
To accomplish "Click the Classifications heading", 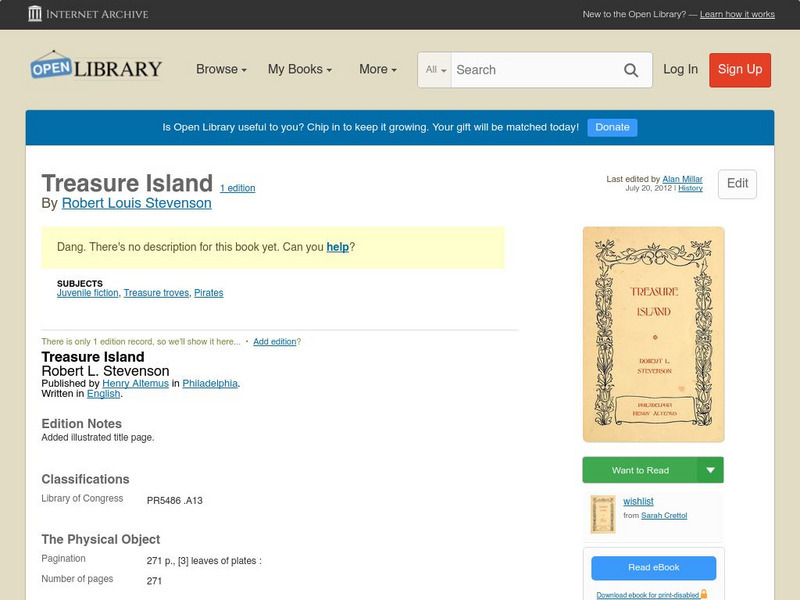I will click(85, 479).
